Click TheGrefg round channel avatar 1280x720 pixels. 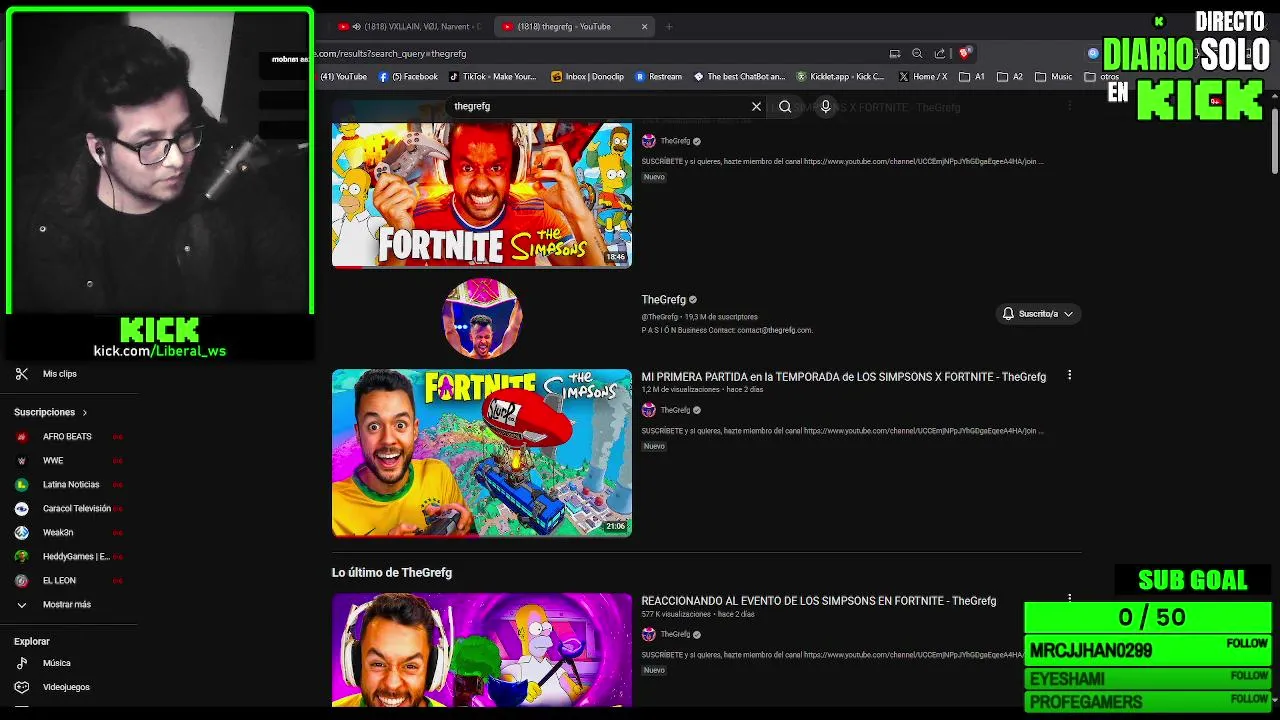[482, 318]
